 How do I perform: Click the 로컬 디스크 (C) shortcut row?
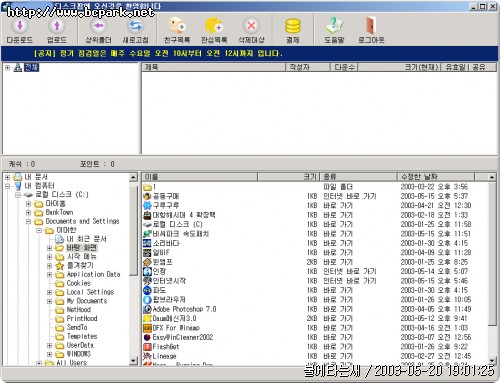[x=314, y=224]
